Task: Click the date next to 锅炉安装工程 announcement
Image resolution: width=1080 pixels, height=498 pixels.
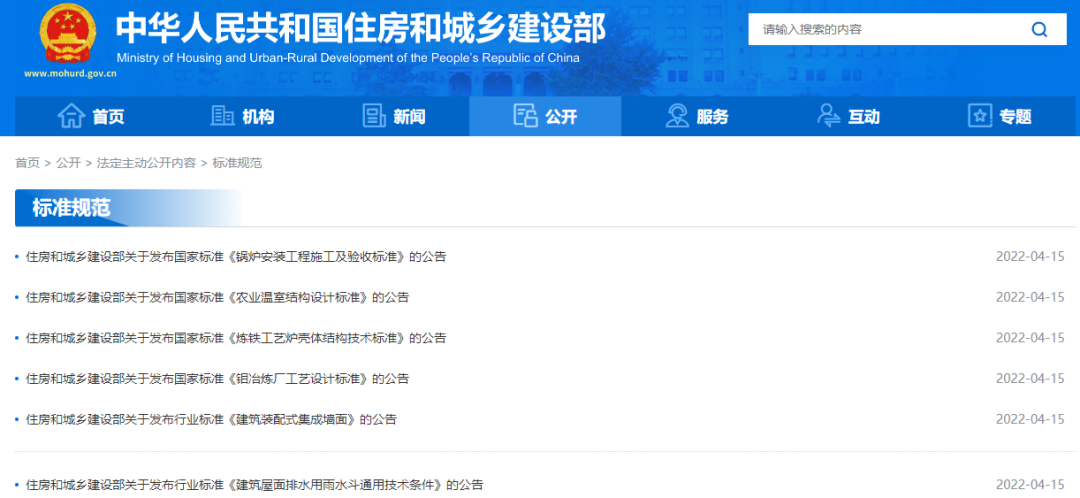Action: pos(1030,257)
